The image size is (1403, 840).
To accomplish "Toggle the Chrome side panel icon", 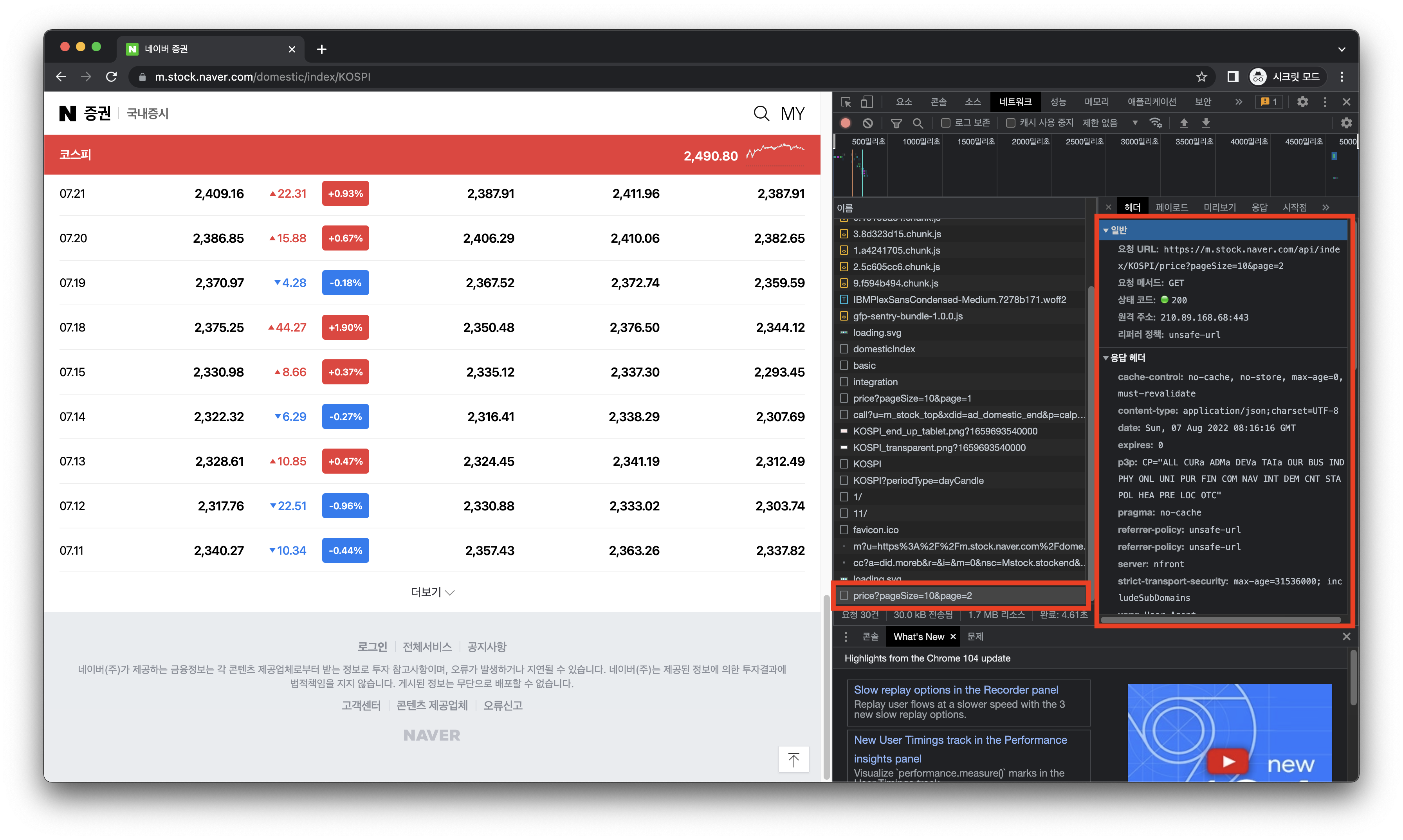I will [x=1233, y=76].
